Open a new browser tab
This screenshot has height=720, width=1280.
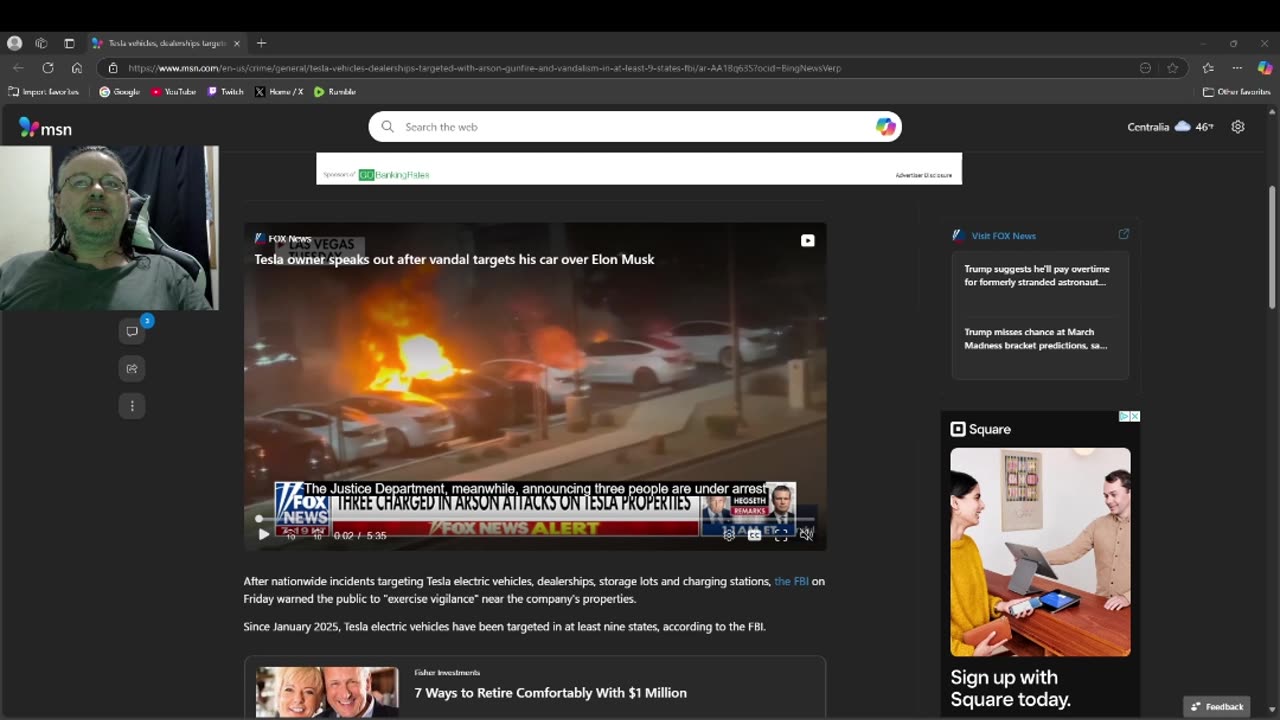click(x=261, y=43)
